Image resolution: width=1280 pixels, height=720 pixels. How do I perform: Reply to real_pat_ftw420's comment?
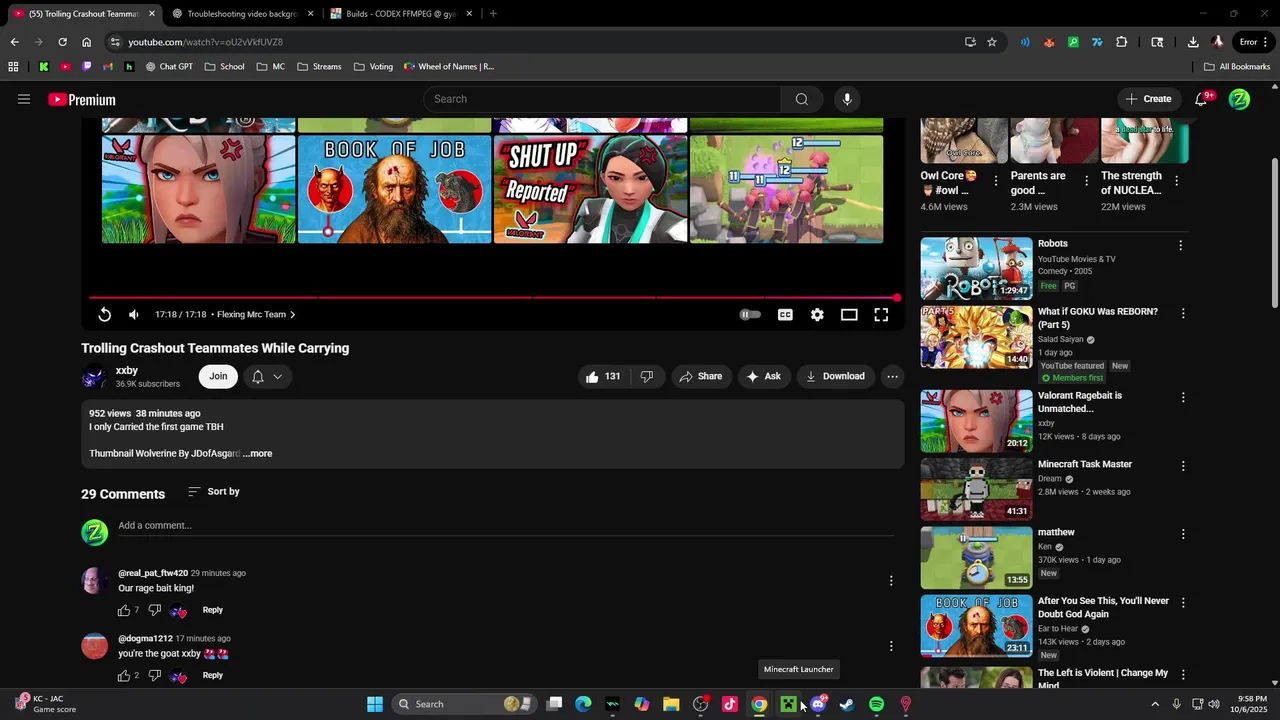point(213,610)
